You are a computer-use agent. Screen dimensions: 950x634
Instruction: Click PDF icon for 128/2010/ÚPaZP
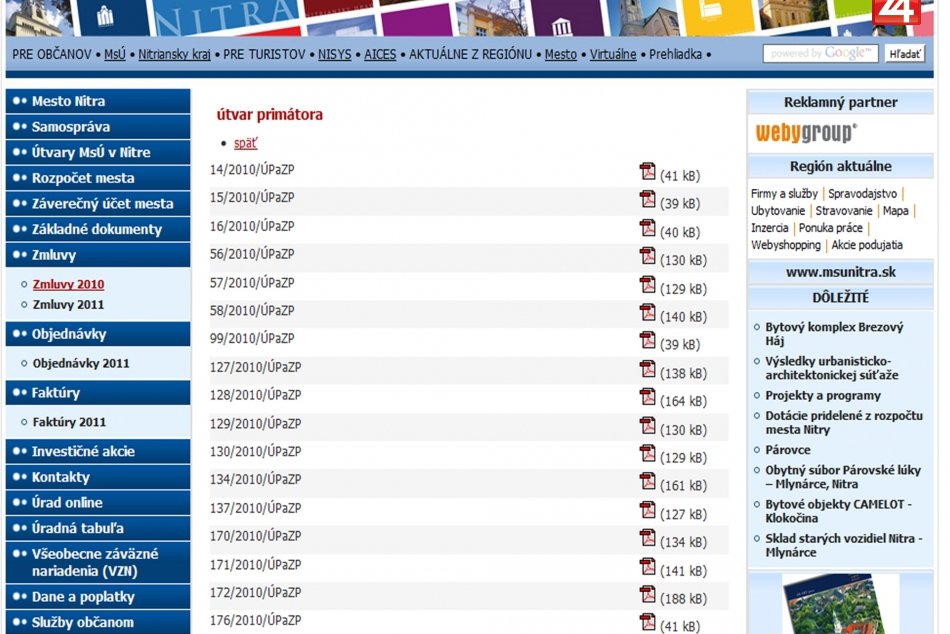647,397
